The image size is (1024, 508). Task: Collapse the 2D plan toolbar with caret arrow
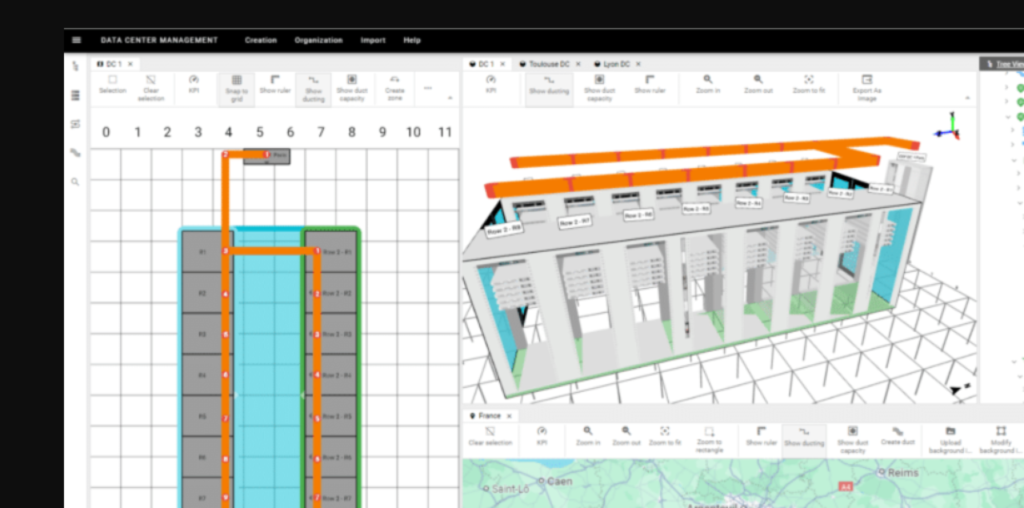pyautogui.click(x=449, y=98)
